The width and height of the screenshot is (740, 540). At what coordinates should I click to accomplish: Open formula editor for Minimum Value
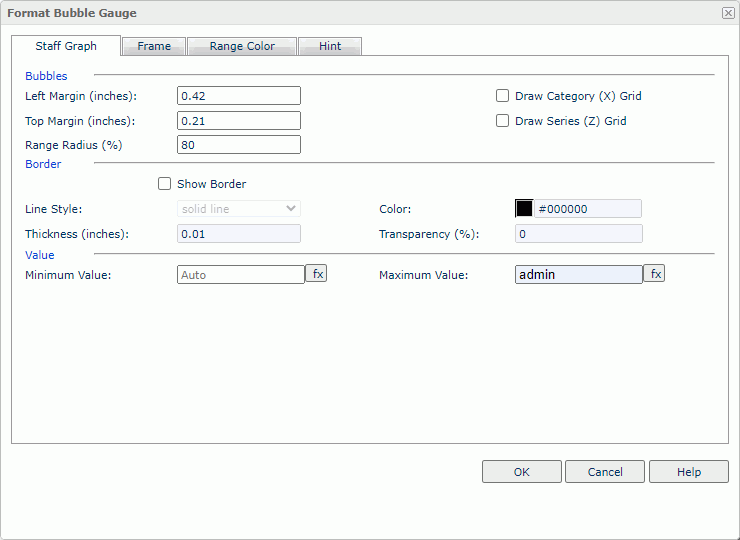coord(316,273)
